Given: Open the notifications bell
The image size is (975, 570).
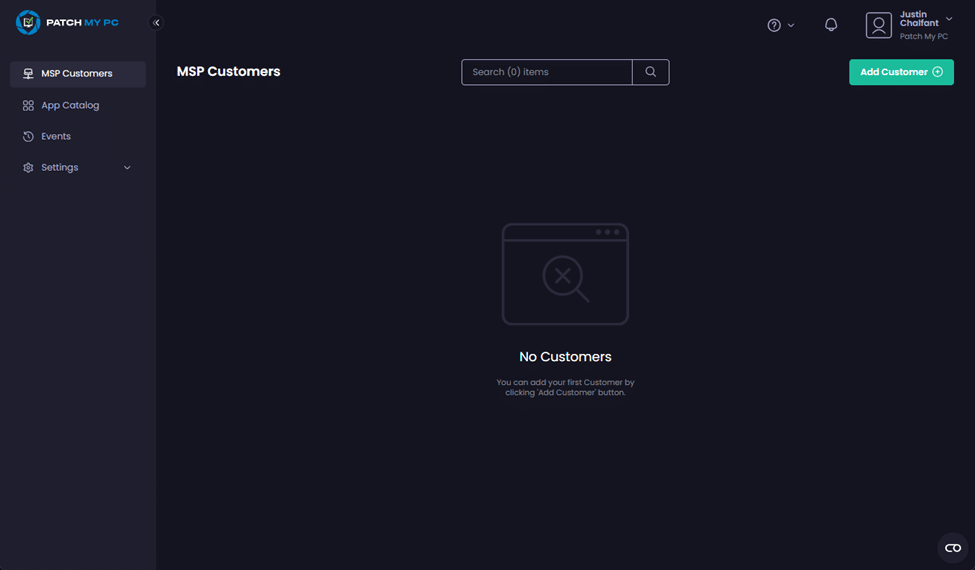Looking at the screenshot, I should (x=831, y=25).
